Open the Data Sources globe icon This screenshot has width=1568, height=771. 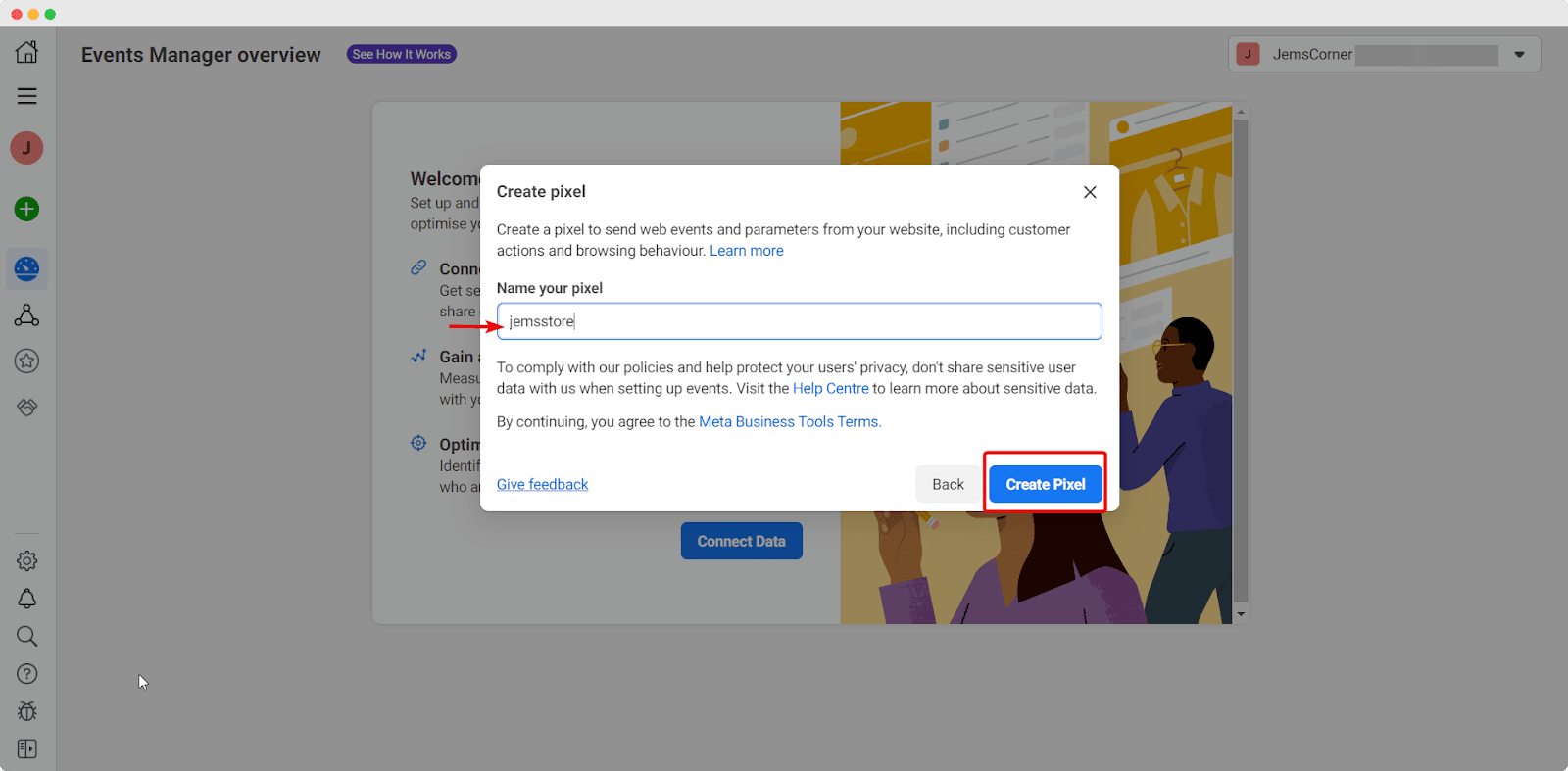pos(26,268)
